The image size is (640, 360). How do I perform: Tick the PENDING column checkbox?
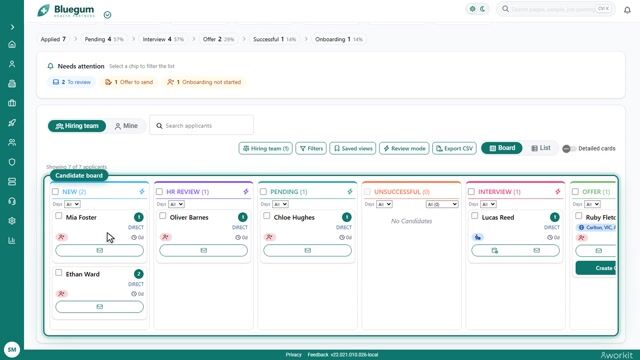tap(263, 191)
